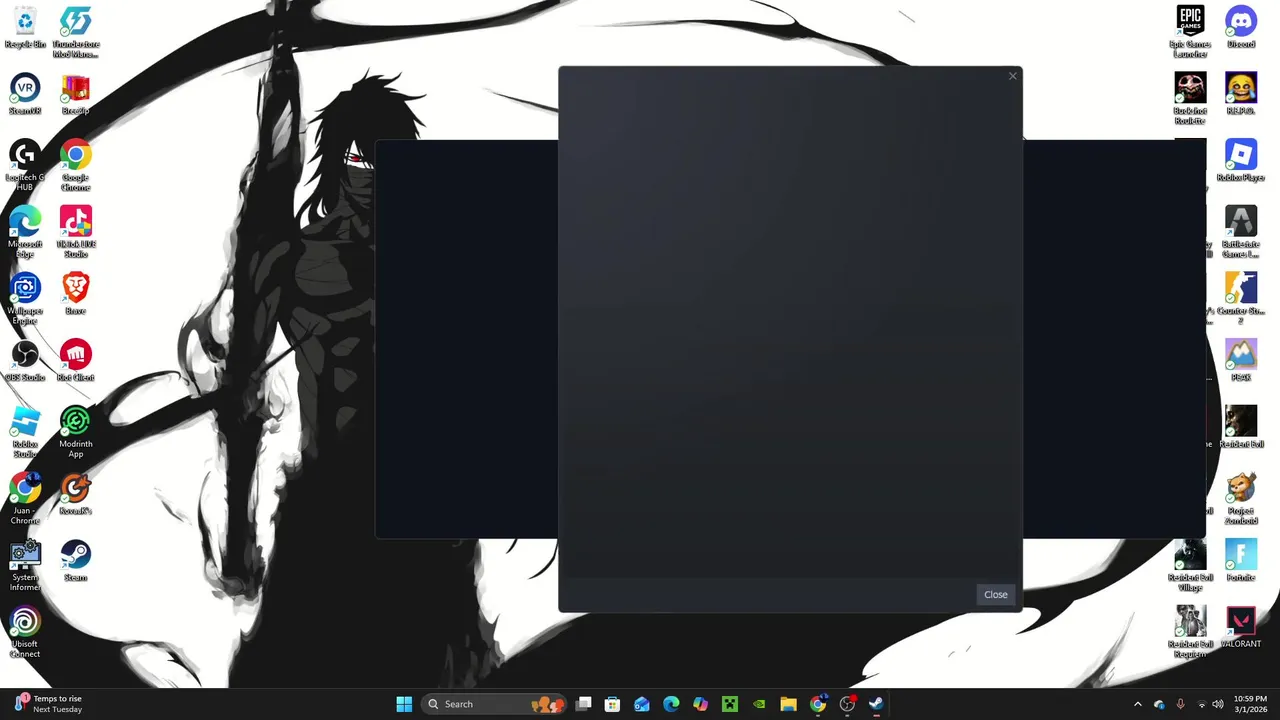Open the PEAK game desktop icon

(1241, 361)
